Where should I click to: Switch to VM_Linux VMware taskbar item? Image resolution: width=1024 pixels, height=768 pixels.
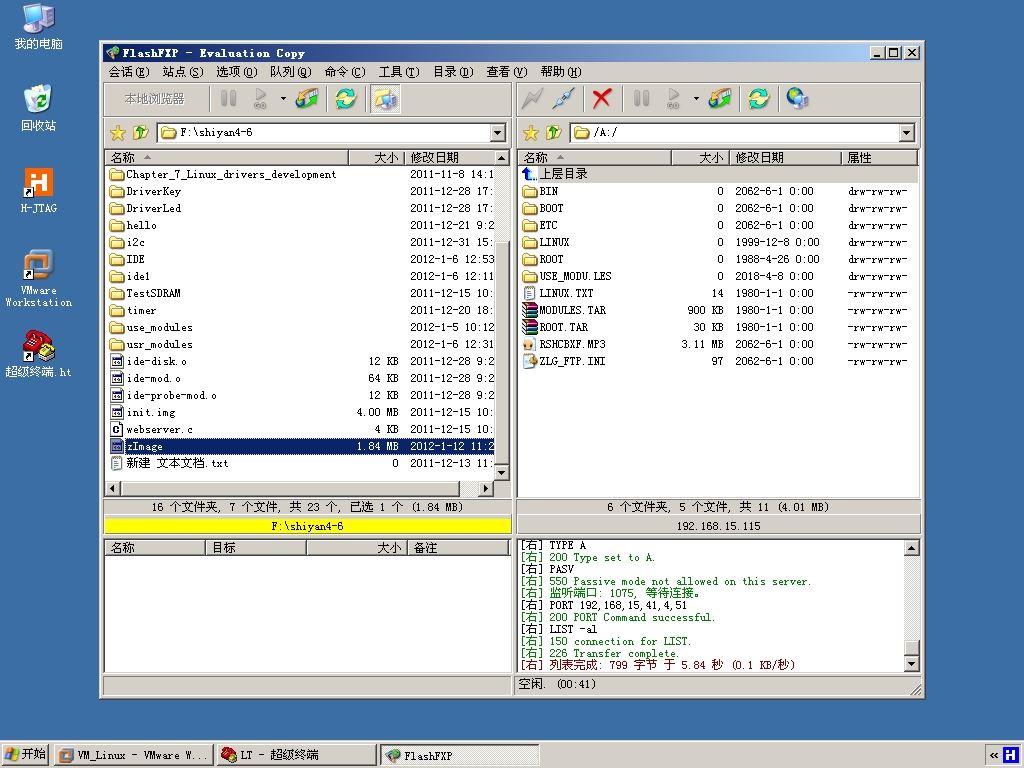(134, 755)
